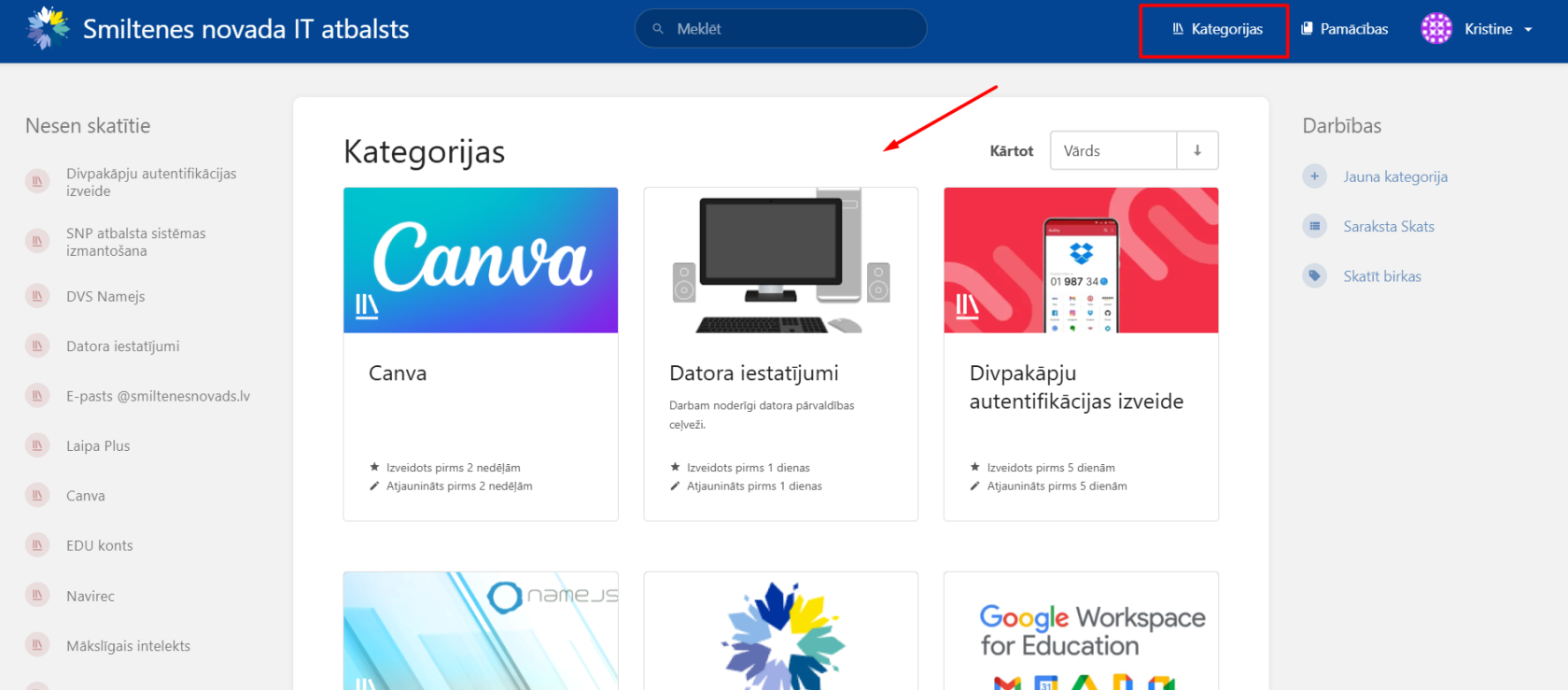This screenshot has width=1568, height=690.
Task: Open SNP atbalsta sistēmas izmantošana sidebar link
Action: [x=136, y=242]
